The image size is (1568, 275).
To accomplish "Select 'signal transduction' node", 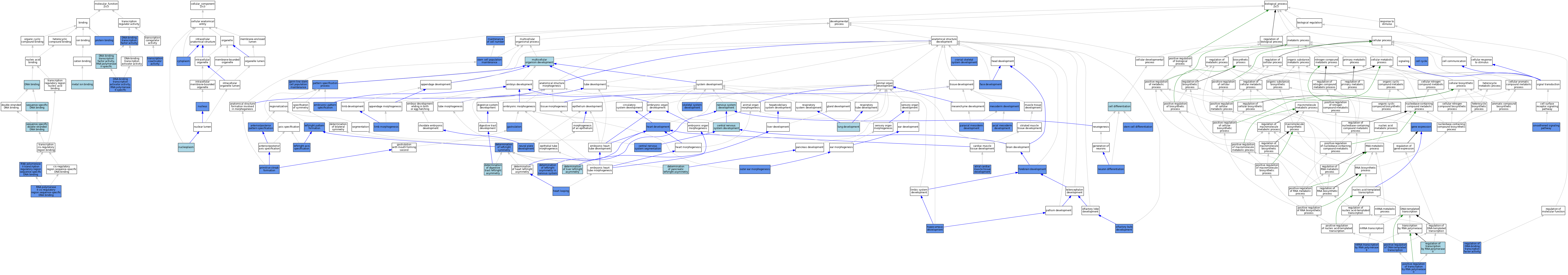I will (1548, 85).
